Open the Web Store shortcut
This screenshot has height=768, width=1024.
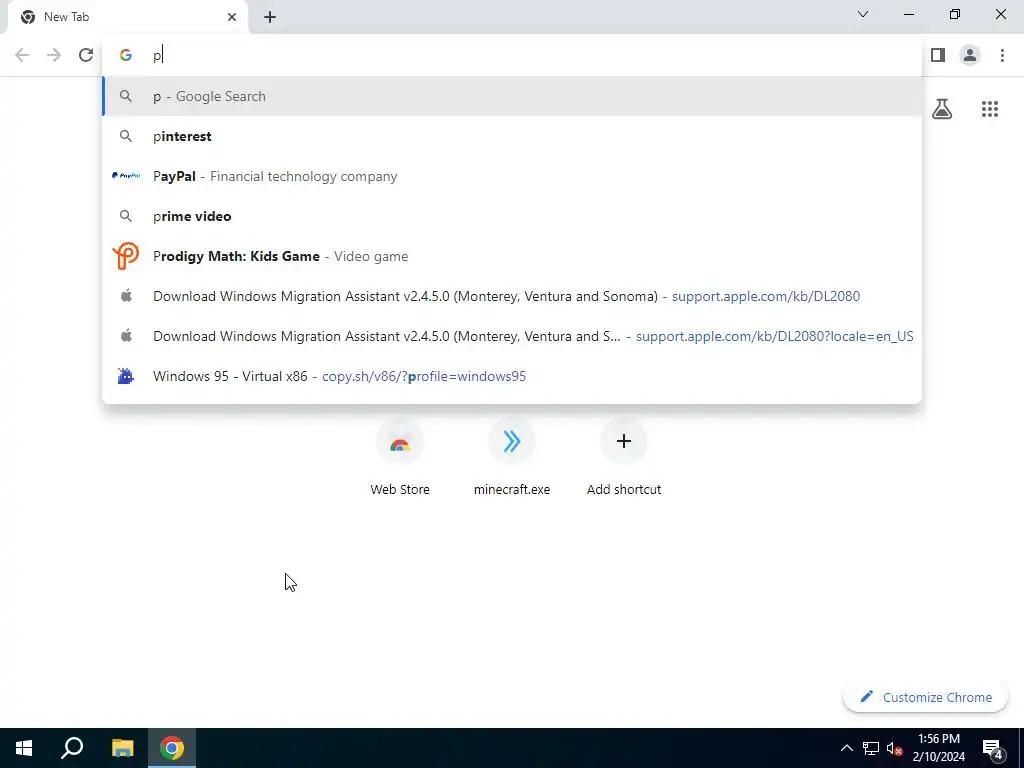point(400,458)
